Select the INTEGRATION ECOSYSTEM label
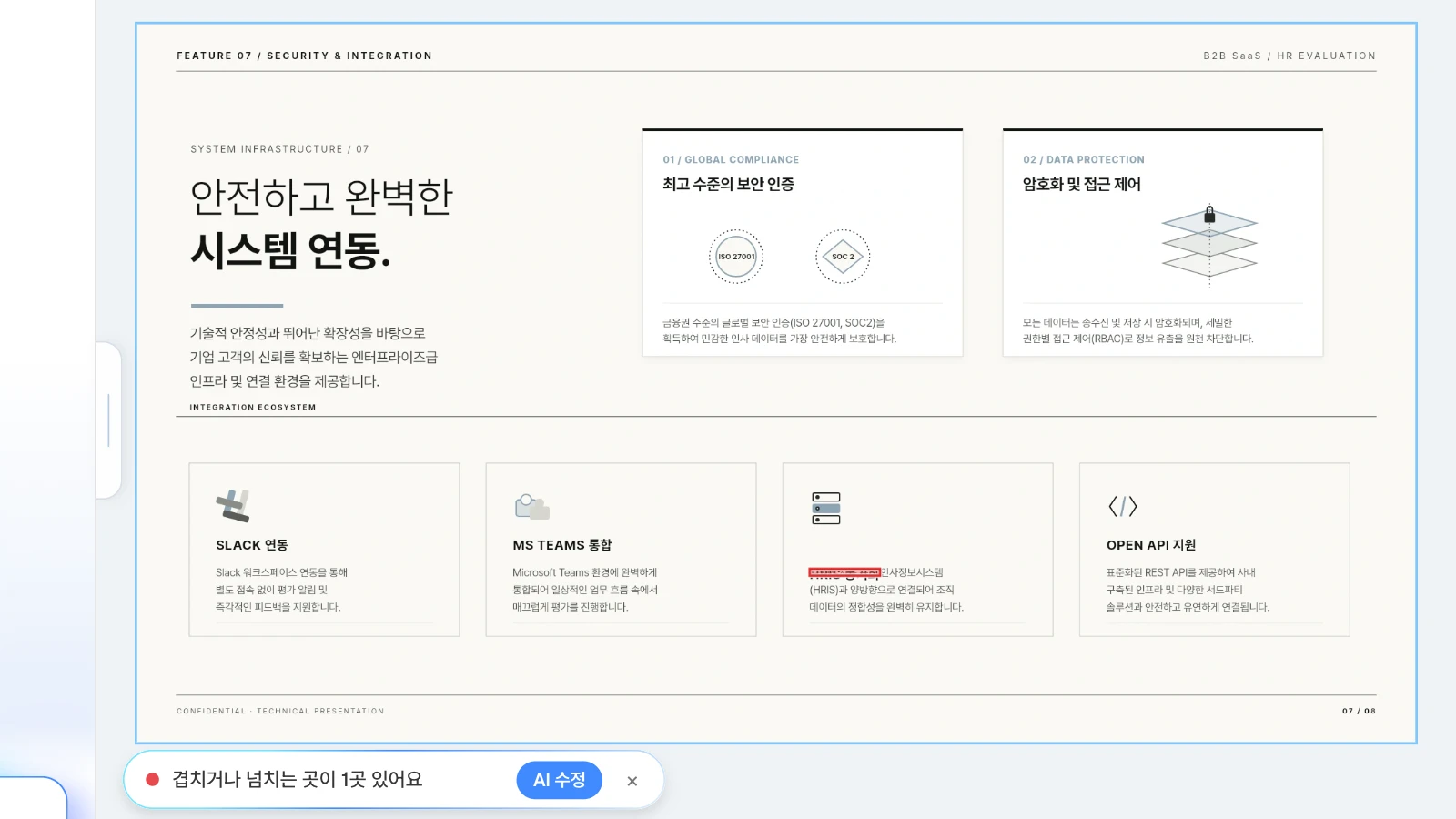Viewport: 1456px width, 819px height. (x=253, y=407)
